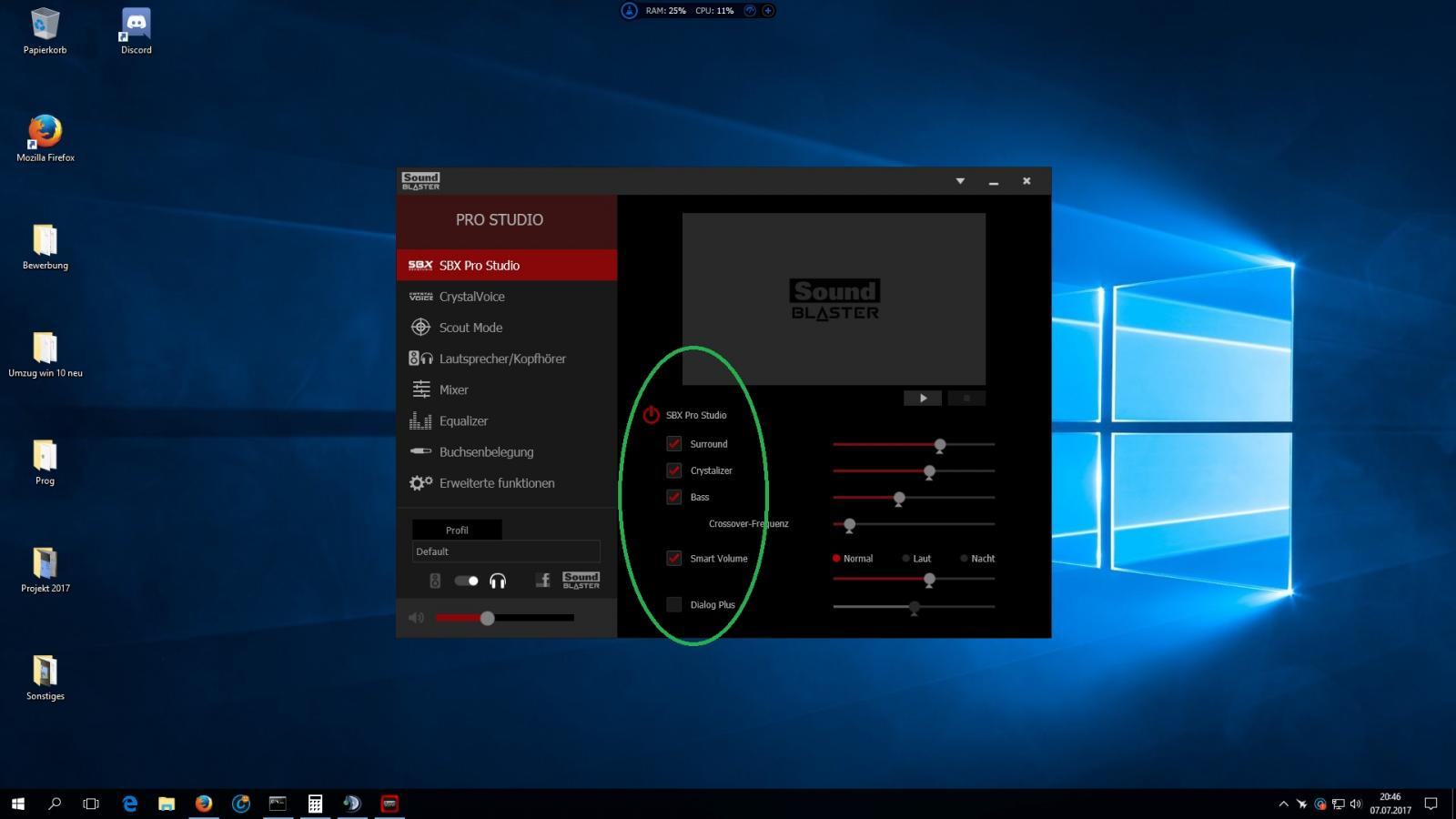This screenshot has height=819, width=1456.
Task: Click the master volume slider
Action: (505, 618)
